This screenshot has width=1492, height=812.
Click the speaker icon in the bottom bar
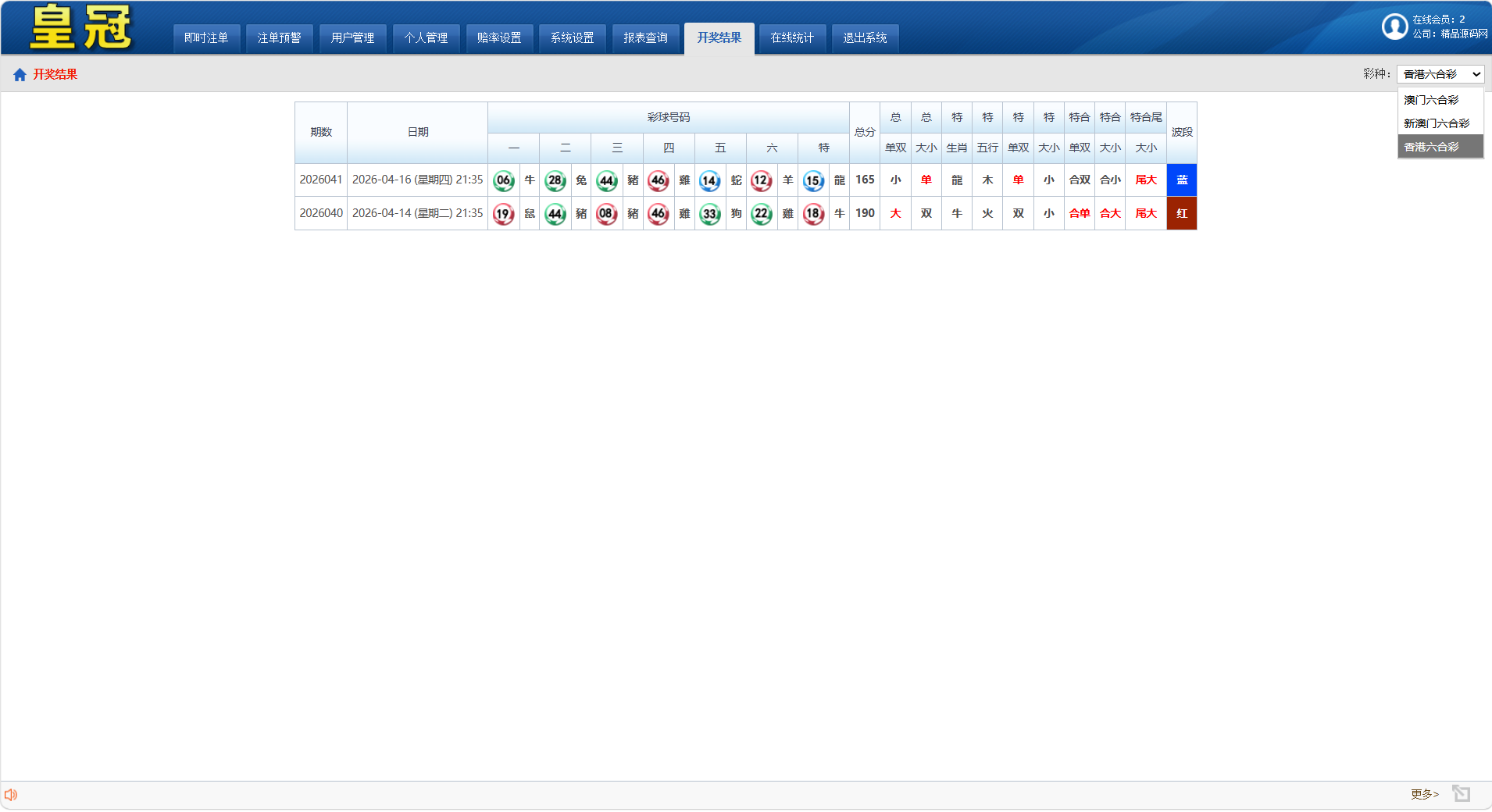11,795
